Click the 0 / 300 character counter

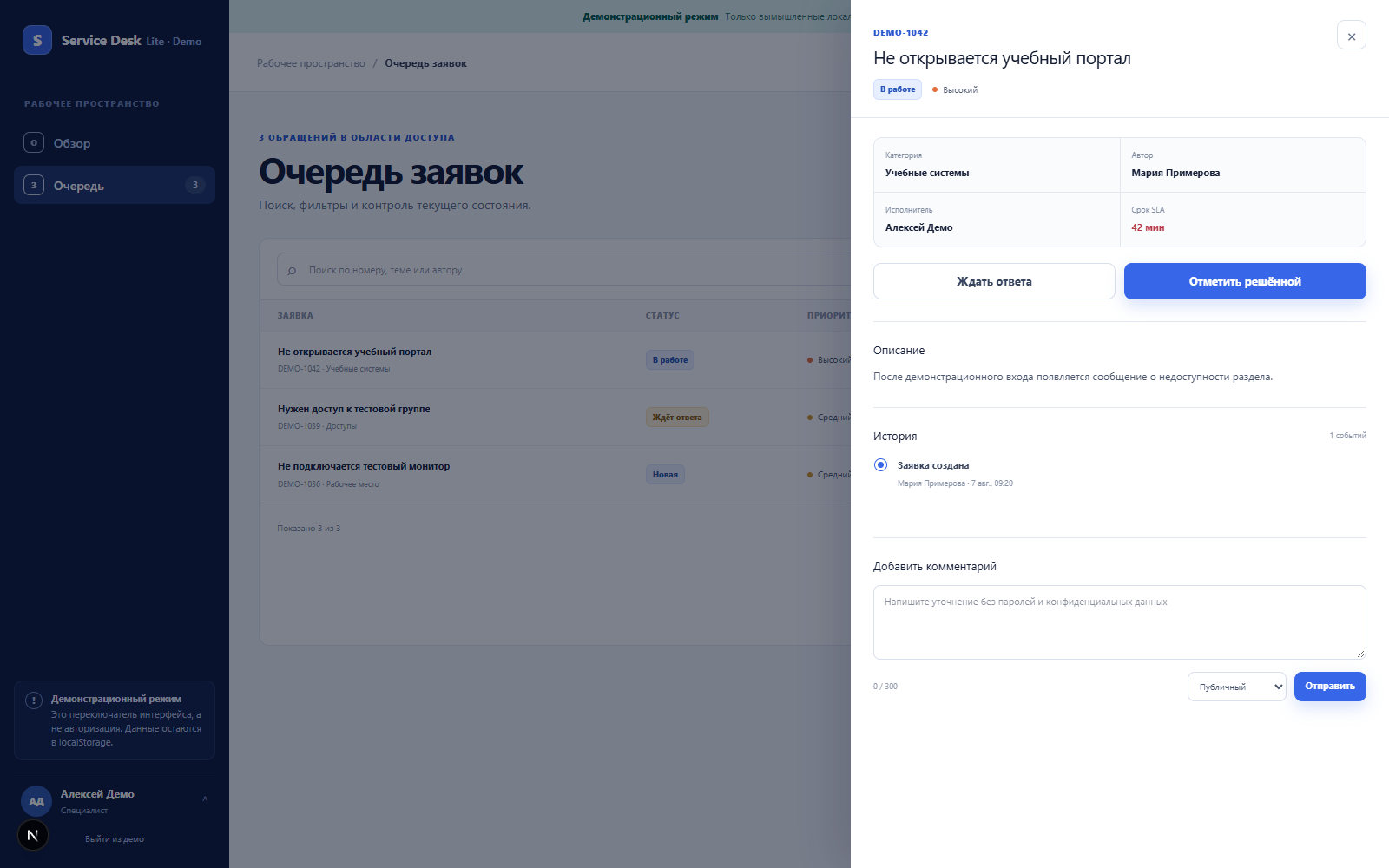(x=885, y=687)
